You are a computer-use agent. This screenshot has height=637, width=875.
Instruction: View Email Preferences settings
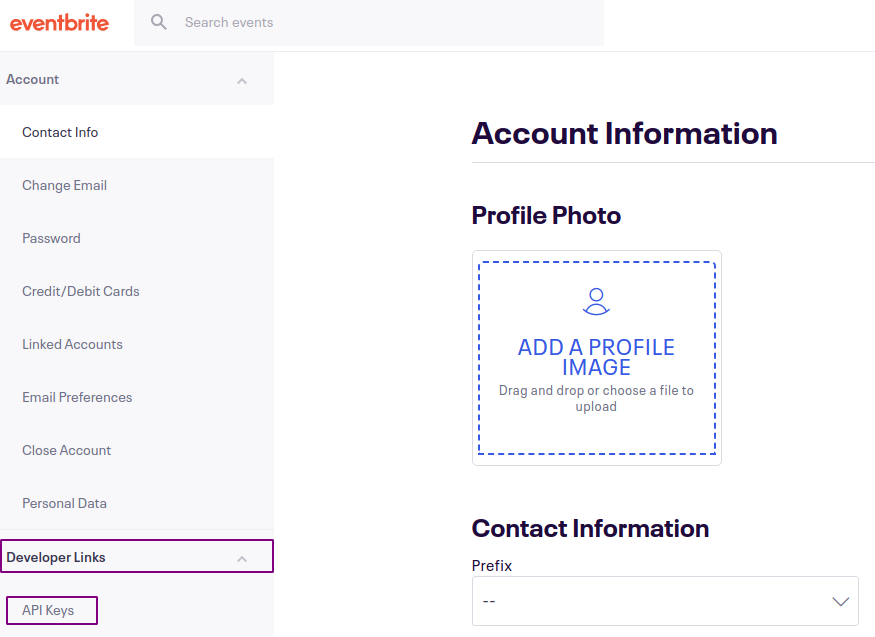tap(77, 397)
